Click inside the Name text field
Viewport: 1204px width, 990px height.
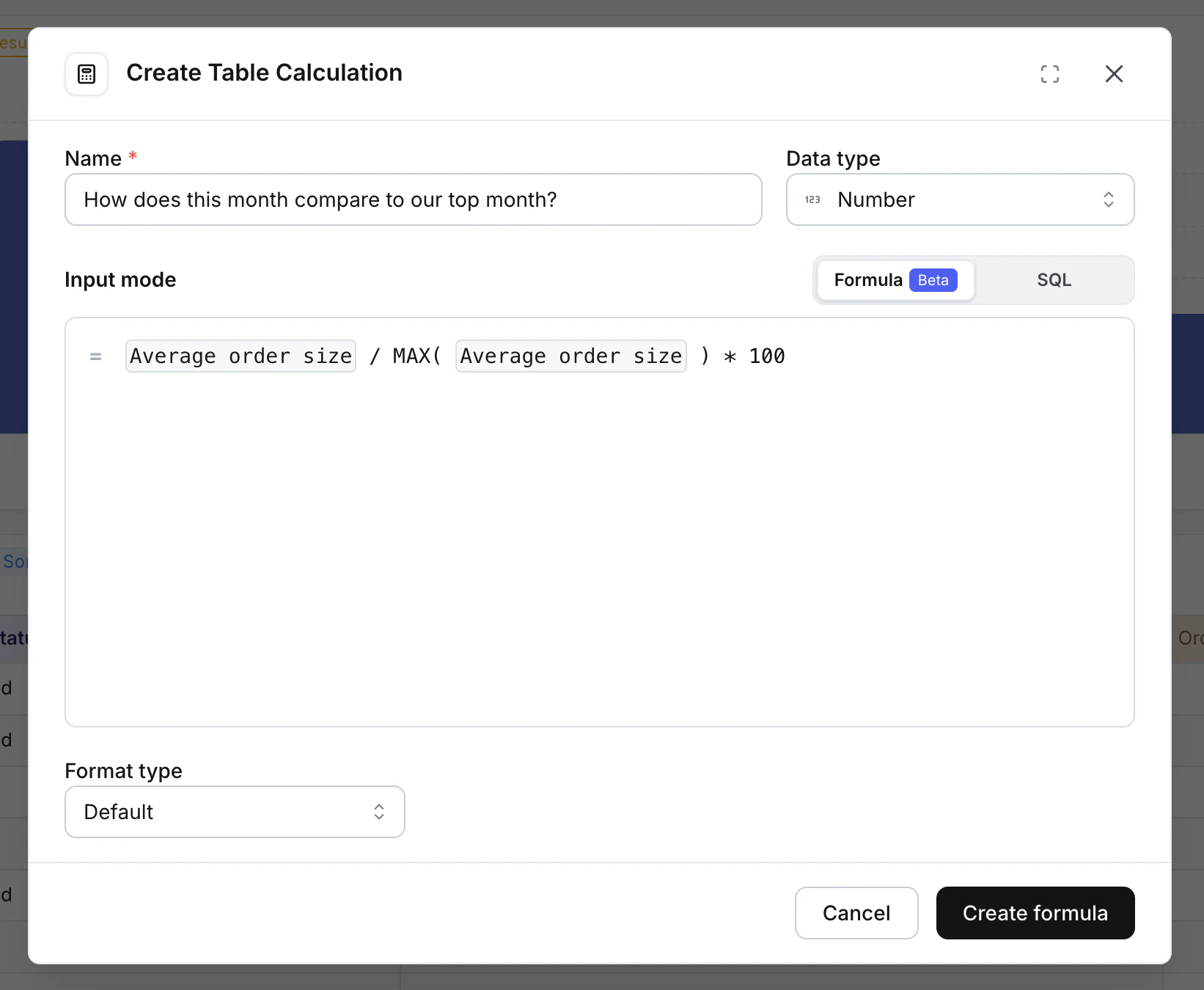click(x=413, y=199)
